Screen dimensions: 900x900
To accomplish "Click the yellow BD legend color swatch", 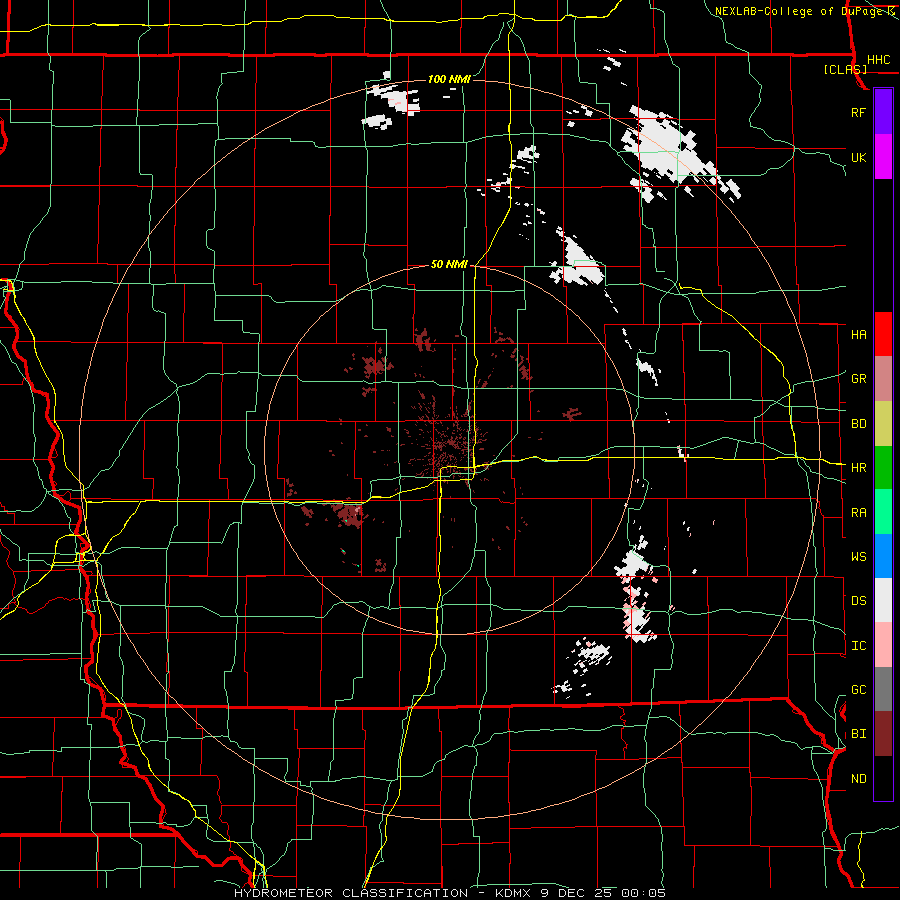I will [x=883, y=423].
